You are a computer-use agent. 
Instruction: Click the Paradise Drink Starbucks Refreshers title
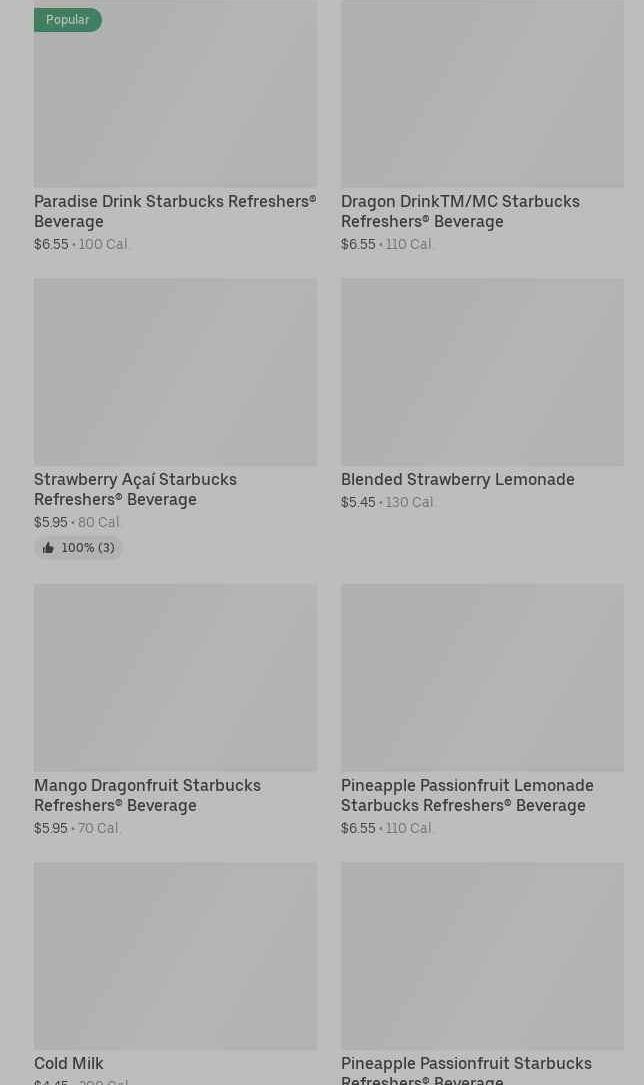click(176, 211)
